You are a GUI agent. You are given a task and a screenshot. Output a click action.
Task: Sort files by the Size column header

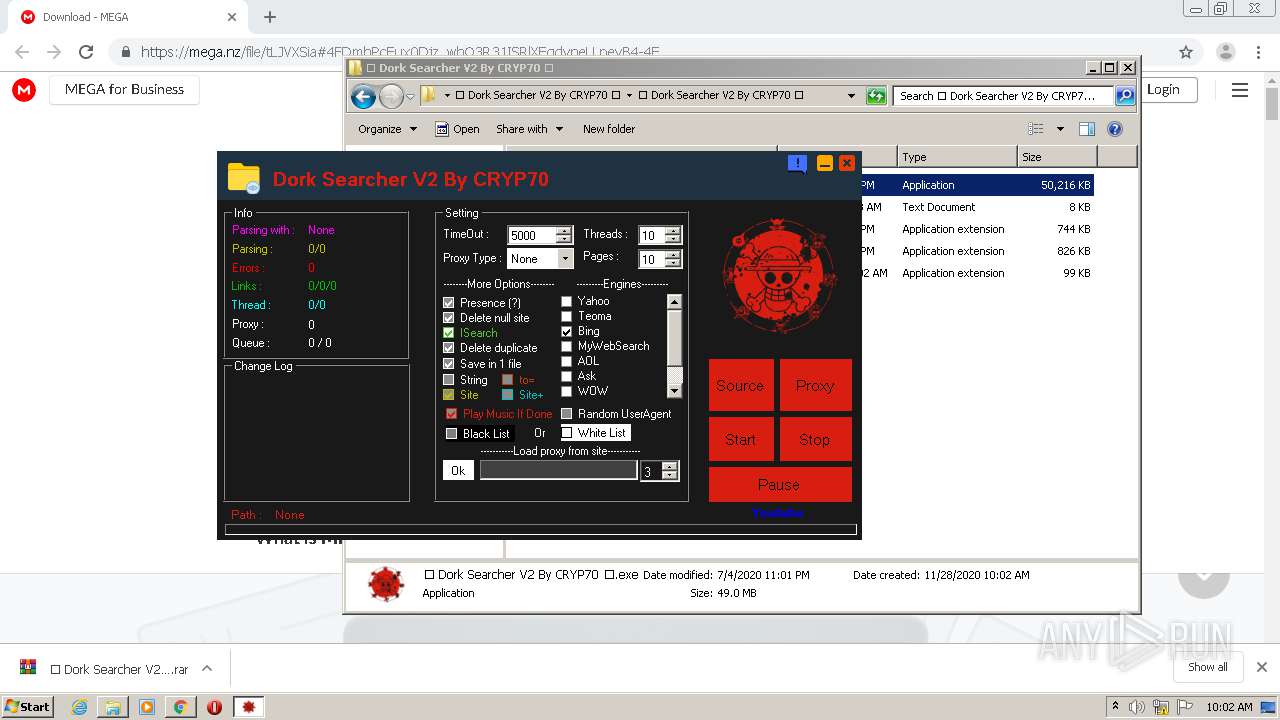click(1056, 157)
